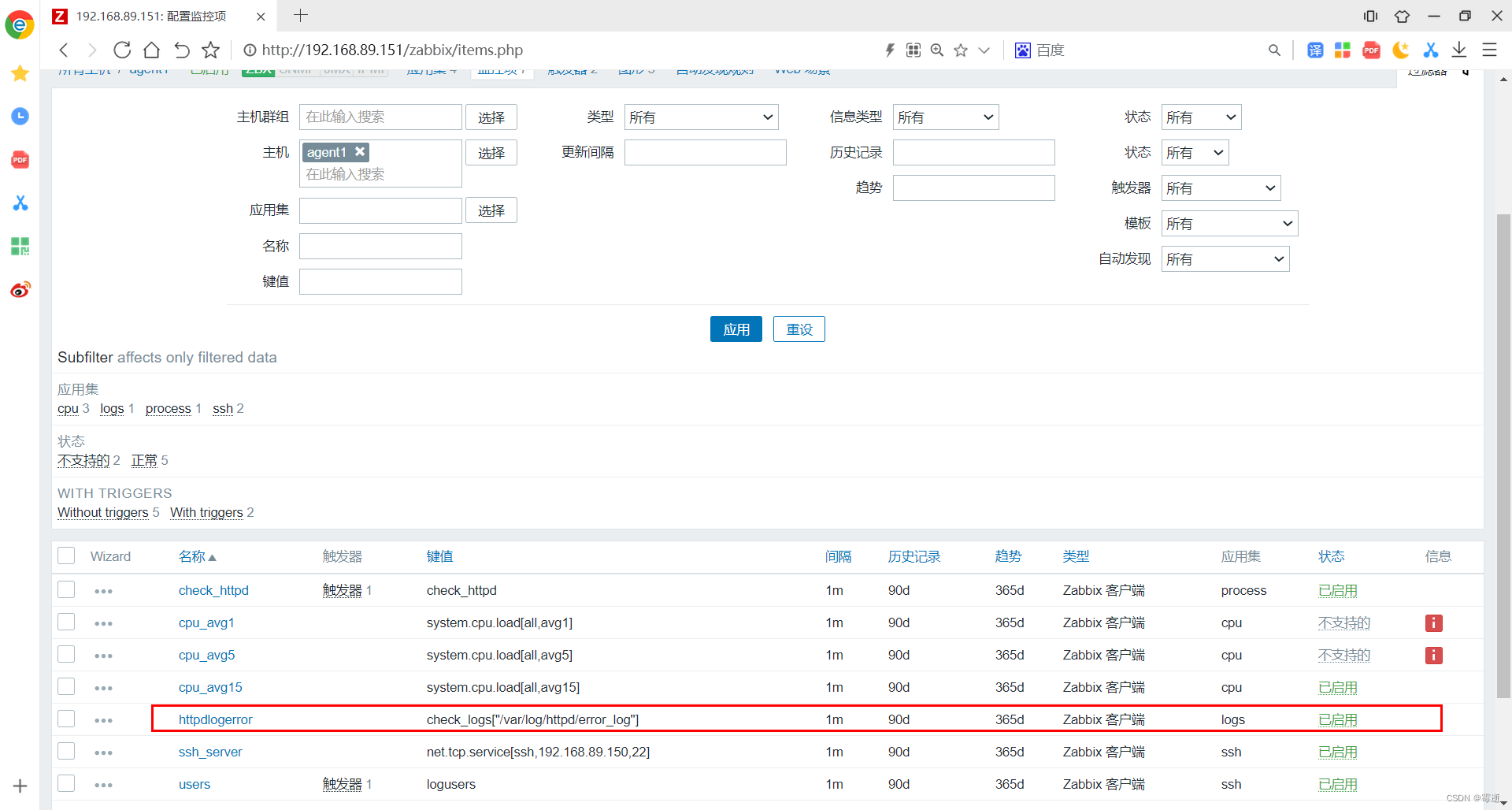
Task: Open wizard dots menu for httpdlogerror
Action: coord(103,720)
